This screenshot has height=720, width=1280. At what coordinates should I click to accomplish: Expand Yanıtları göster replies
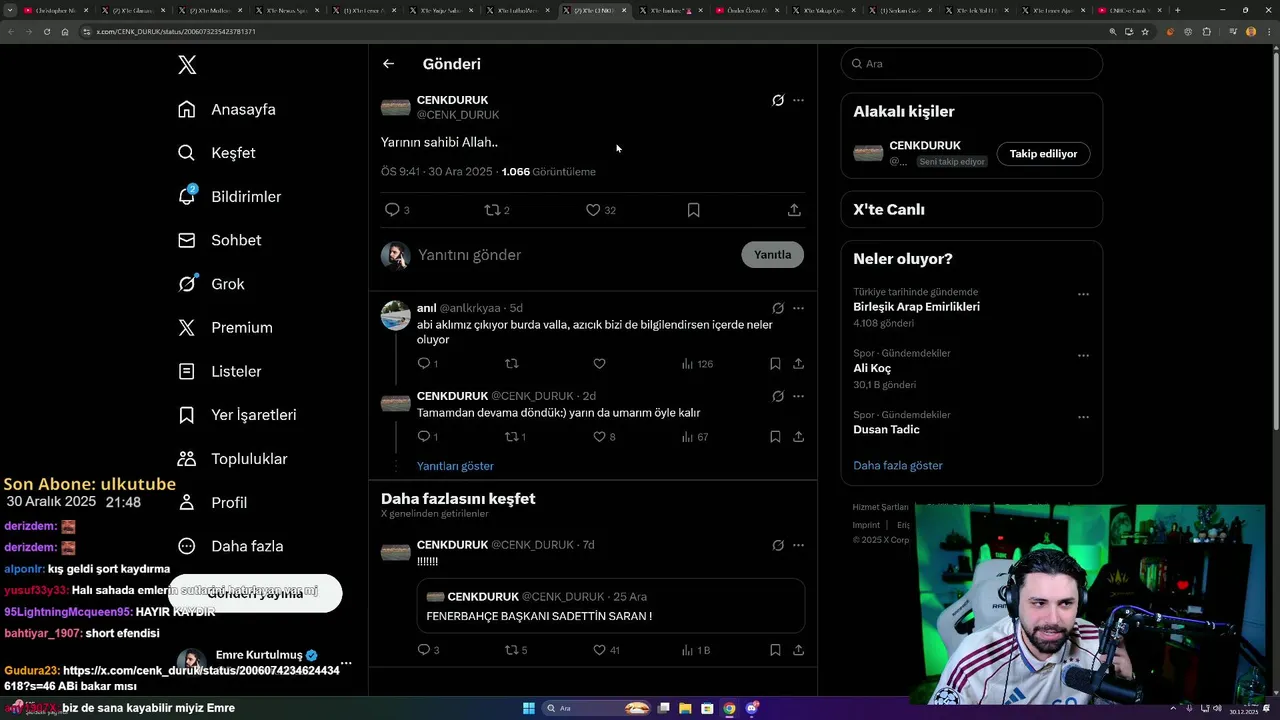pyautogui.click(x=455, y=466)
